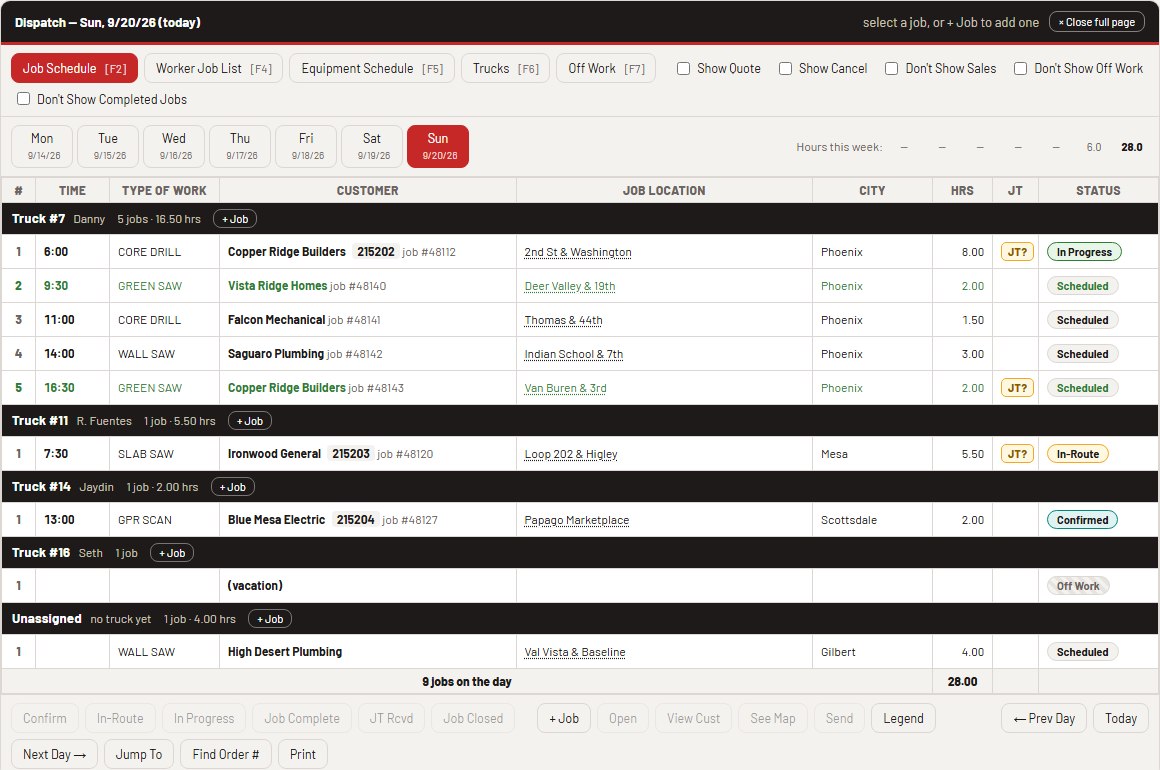This screenshot has width=1160, height=770.
Task: Enable the Show Quote checkbox
Action: point(684,69)
